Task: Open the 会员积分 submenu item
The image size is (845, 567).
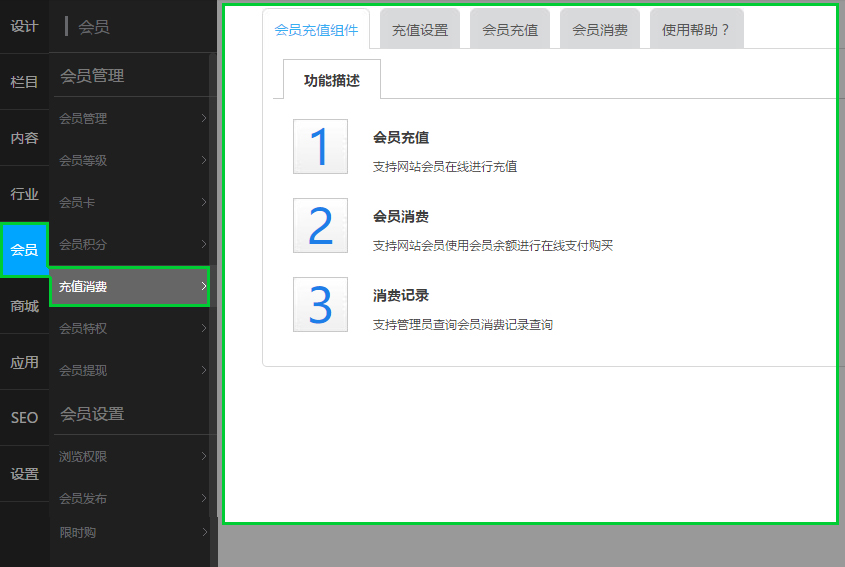Action: [x=130, y=244]
